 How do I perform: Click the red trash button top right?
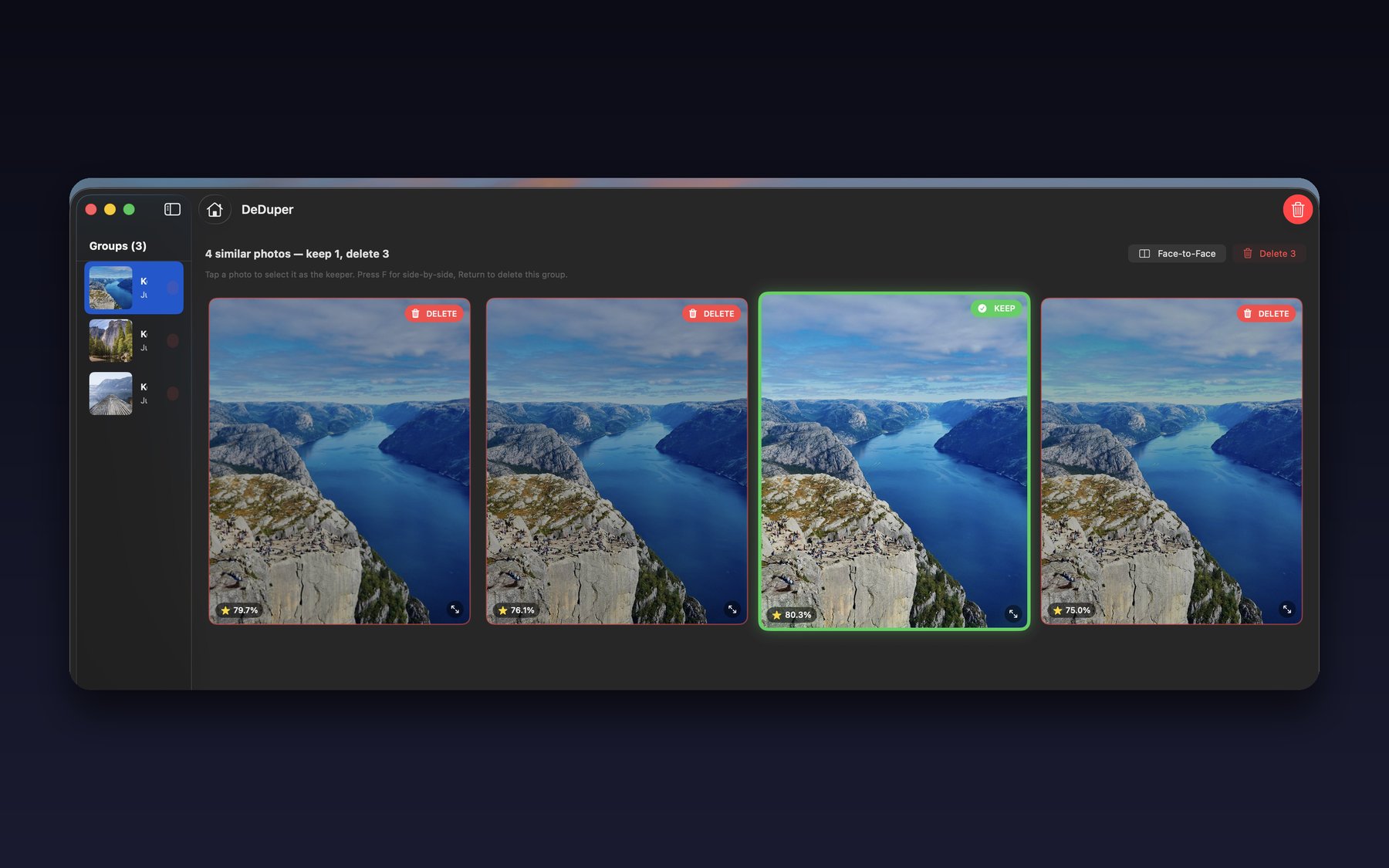(1297, 209)
